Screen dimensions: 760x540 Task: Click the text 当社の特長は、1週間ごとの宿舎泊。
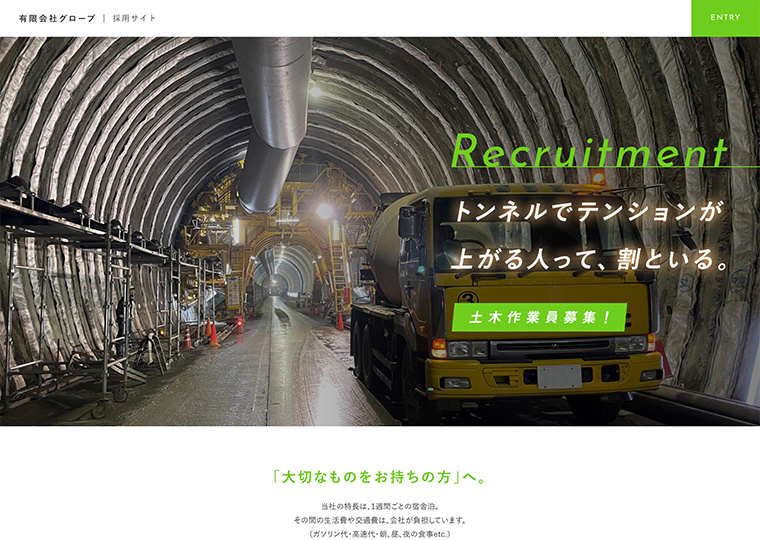click(380, 506)
